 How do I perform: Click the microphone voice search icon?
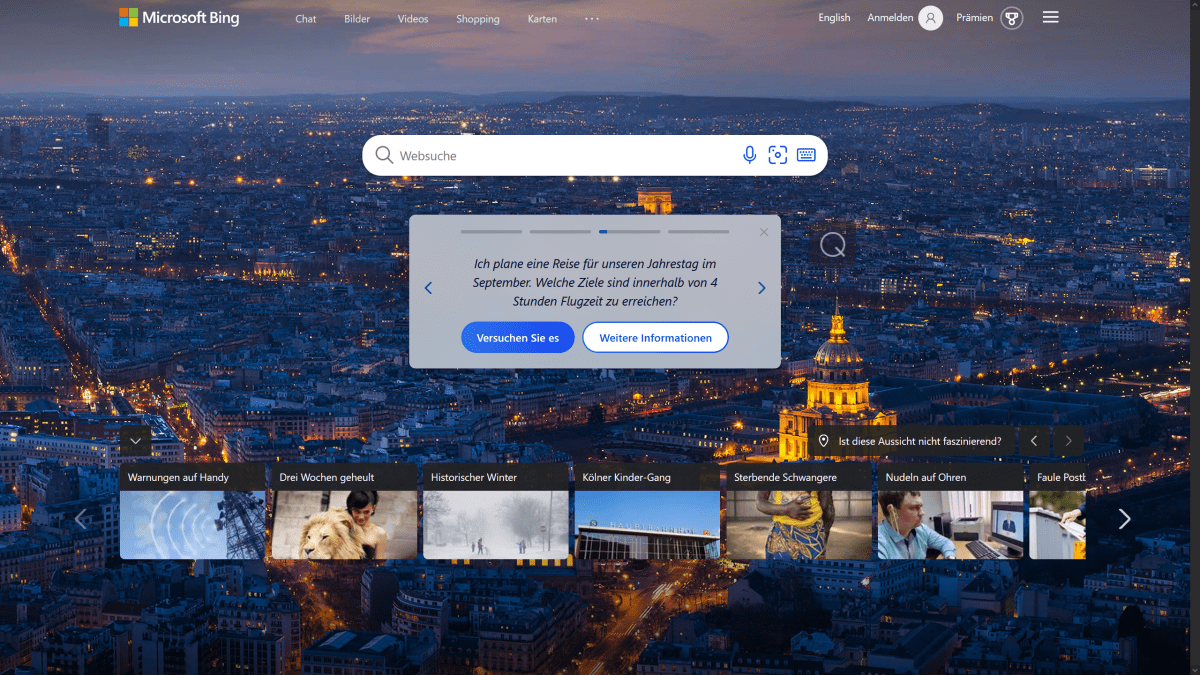749,155
